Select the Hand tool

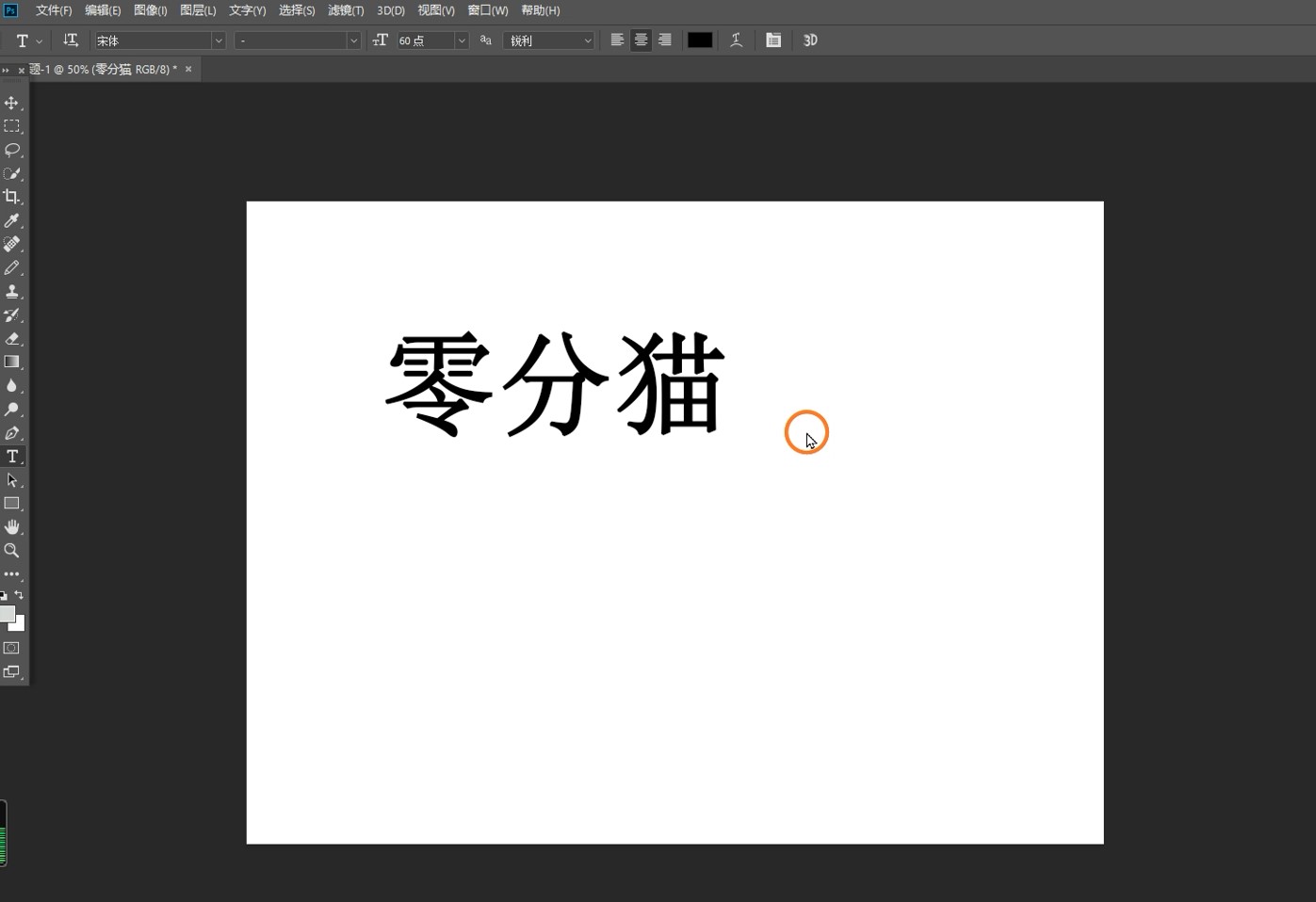(11, 527)
